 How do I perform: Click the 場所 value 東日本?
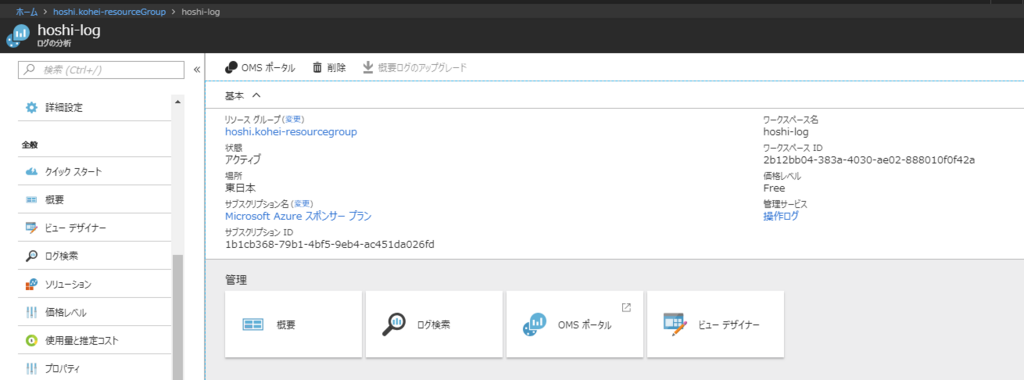tap(240, 188)
